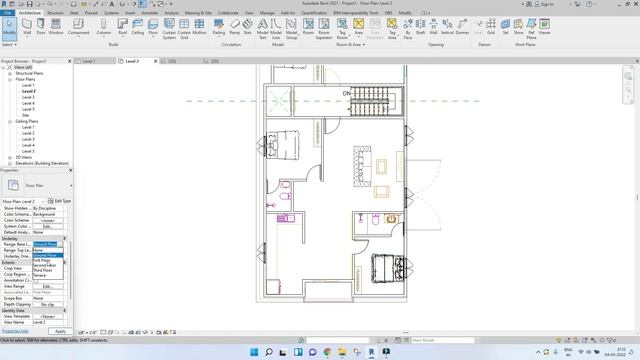The width and height of the screenshot is (640, 360).
Task: Click Edit button for View Range
Action: click(x=48, y=287)
